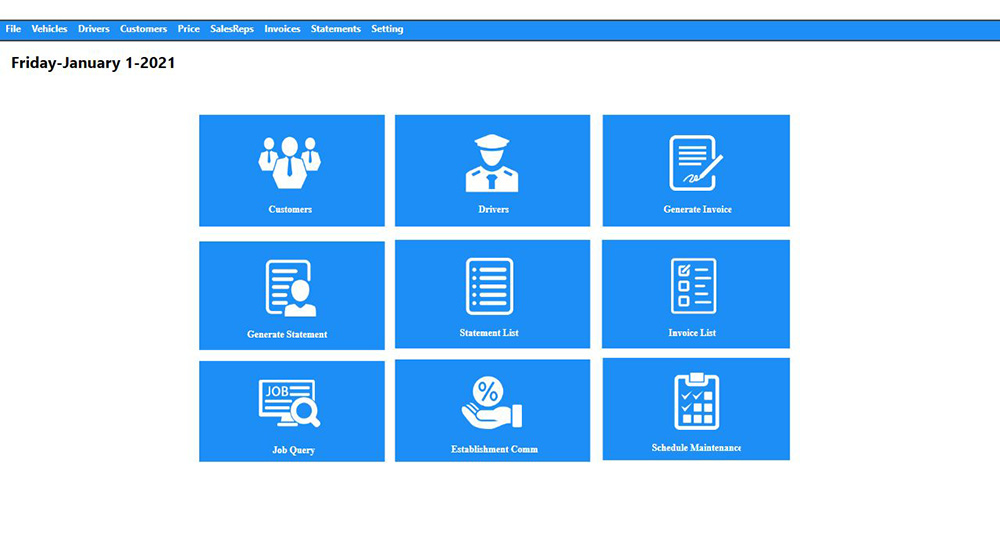Image resolution: width=1000 pixels, height=540 pixels.
Task: Expand the SalesReps menu
Action: coord(232,29)
